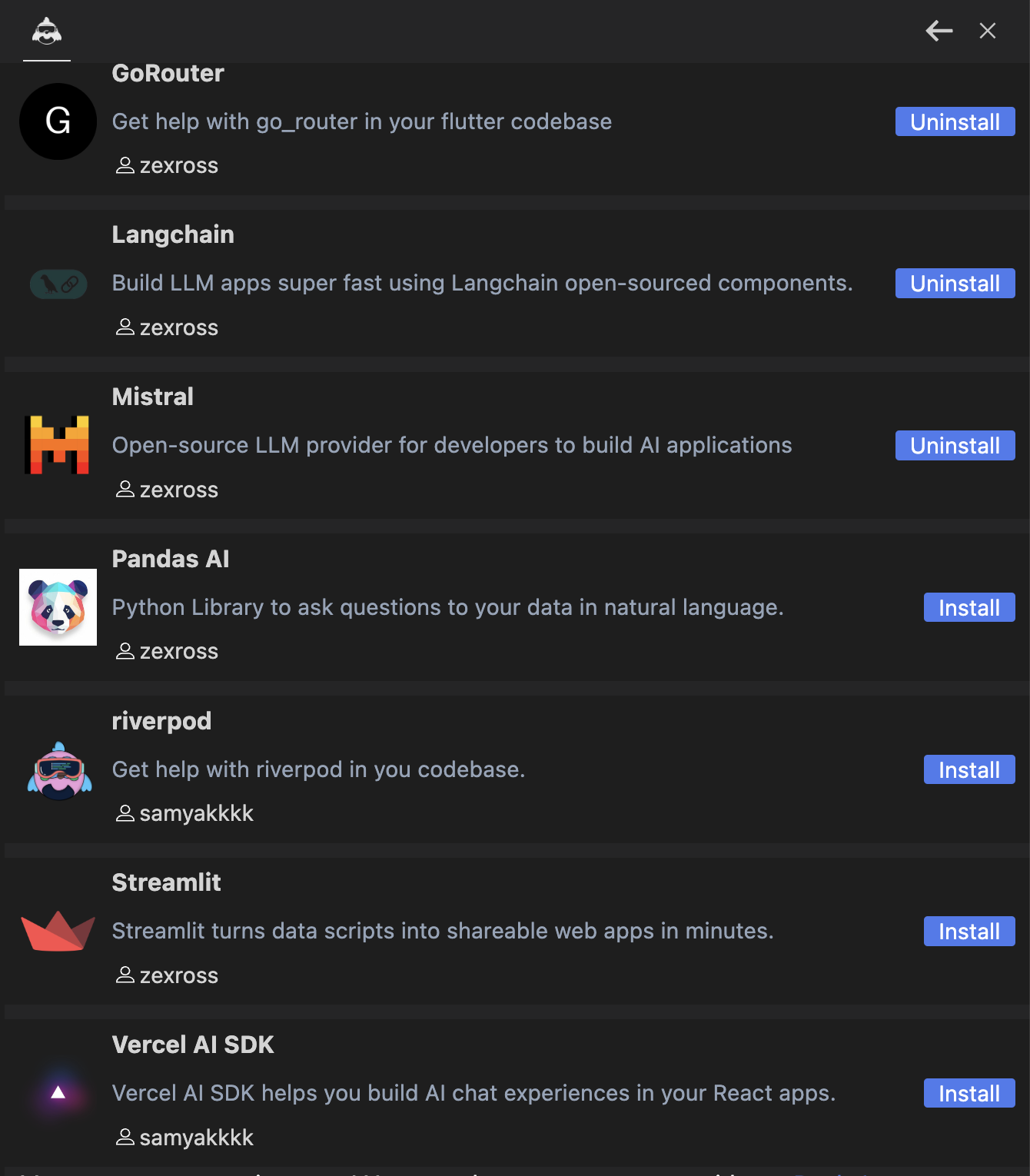Image resolution: width=1030 pixels, height=1176 pixels.
Task: Select the Langchain parrot icon
Action: click(58, 284)
